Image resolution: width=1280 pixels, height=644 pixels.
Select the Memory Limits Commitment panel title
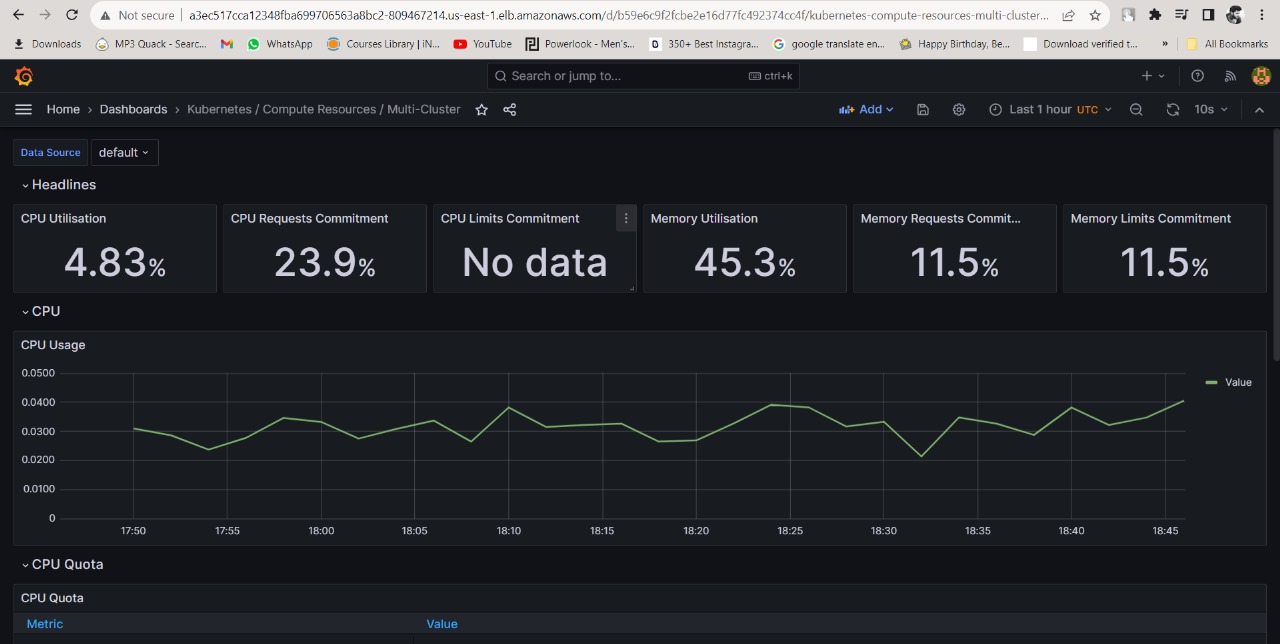tap(1151, 218)
